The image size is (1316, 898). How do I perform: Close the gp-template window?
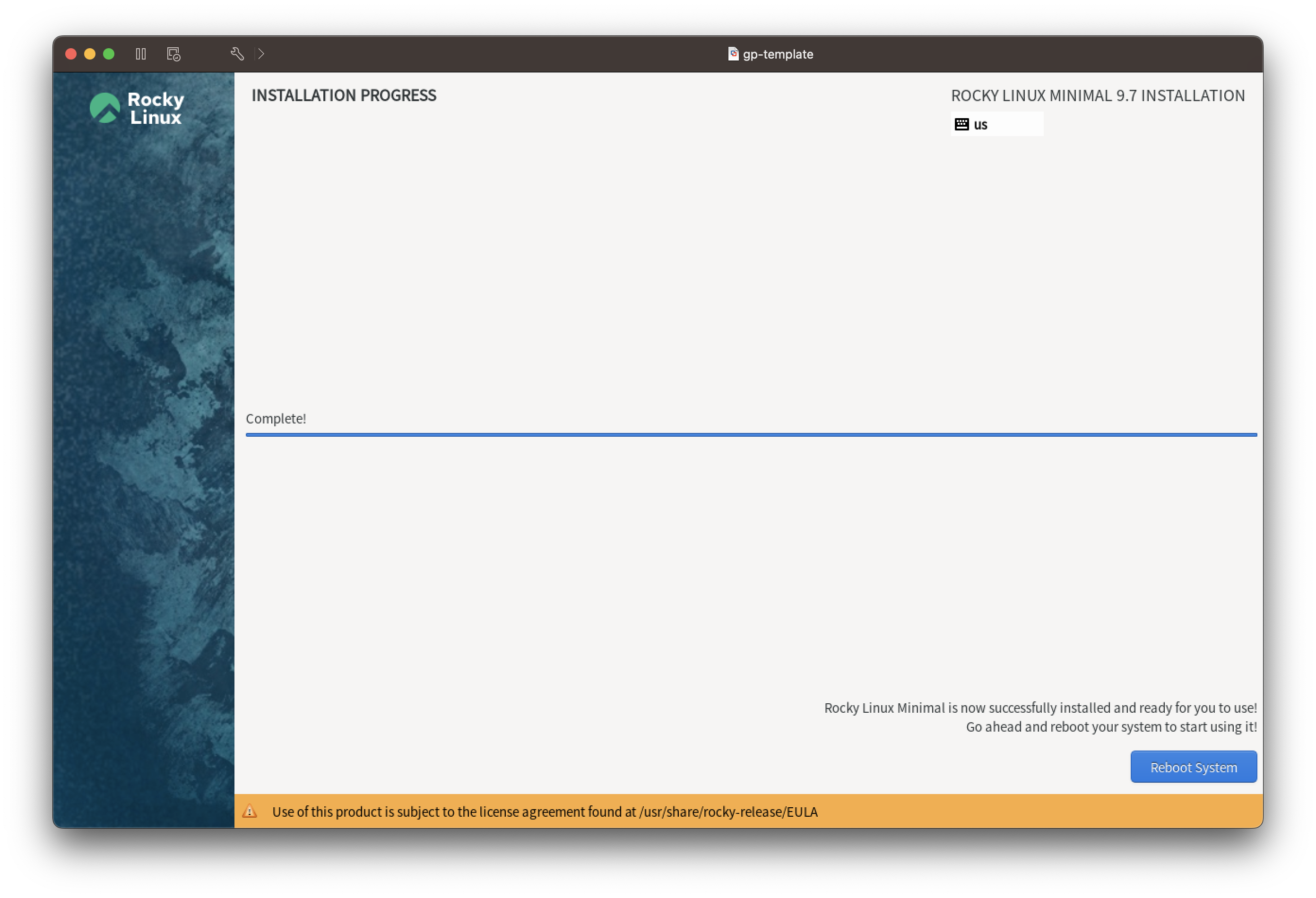pos(71,54)
